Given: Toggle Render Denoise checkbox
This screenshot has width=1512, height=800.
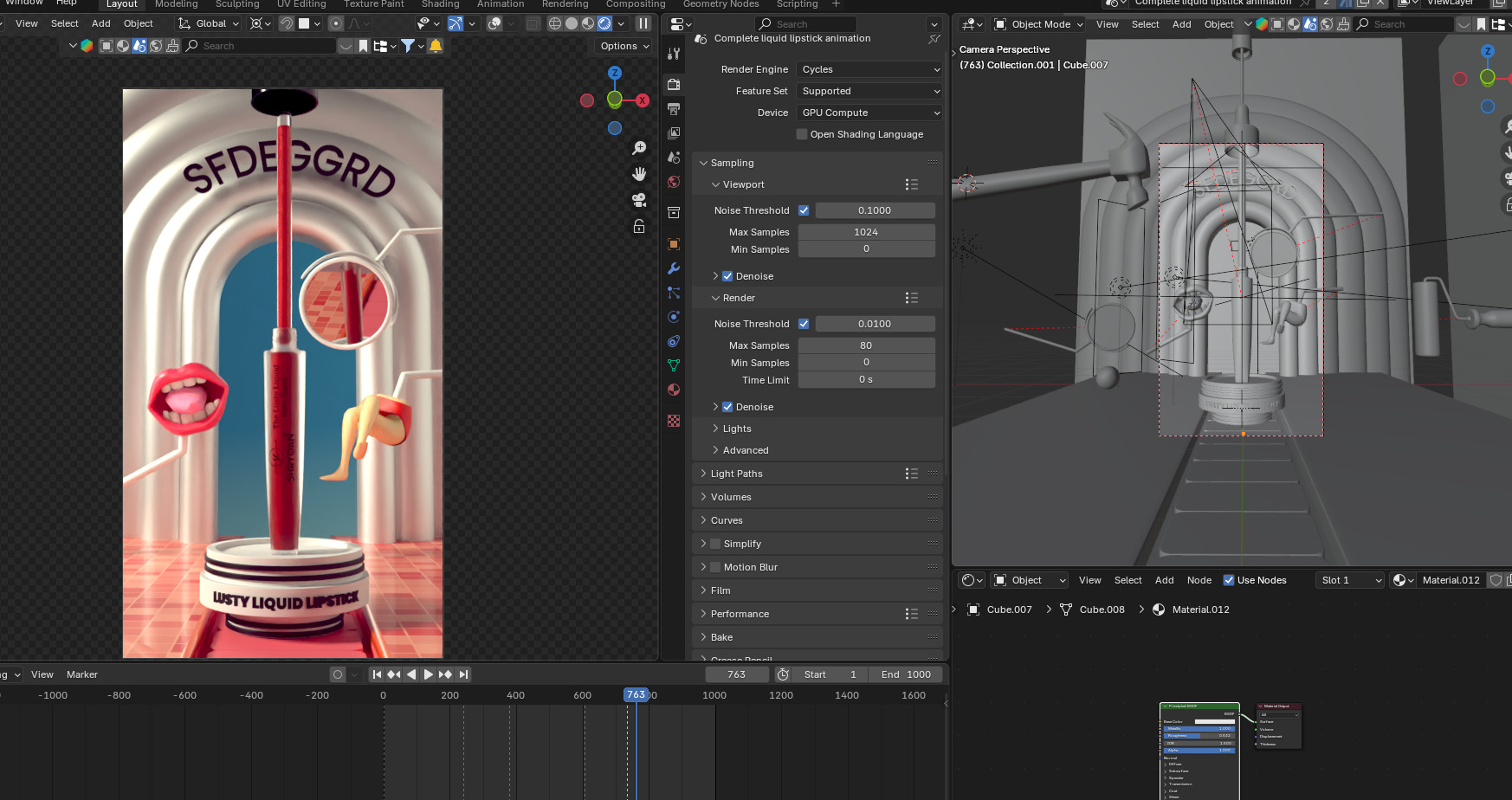Looking at the screenshot, I should [727, 407].
